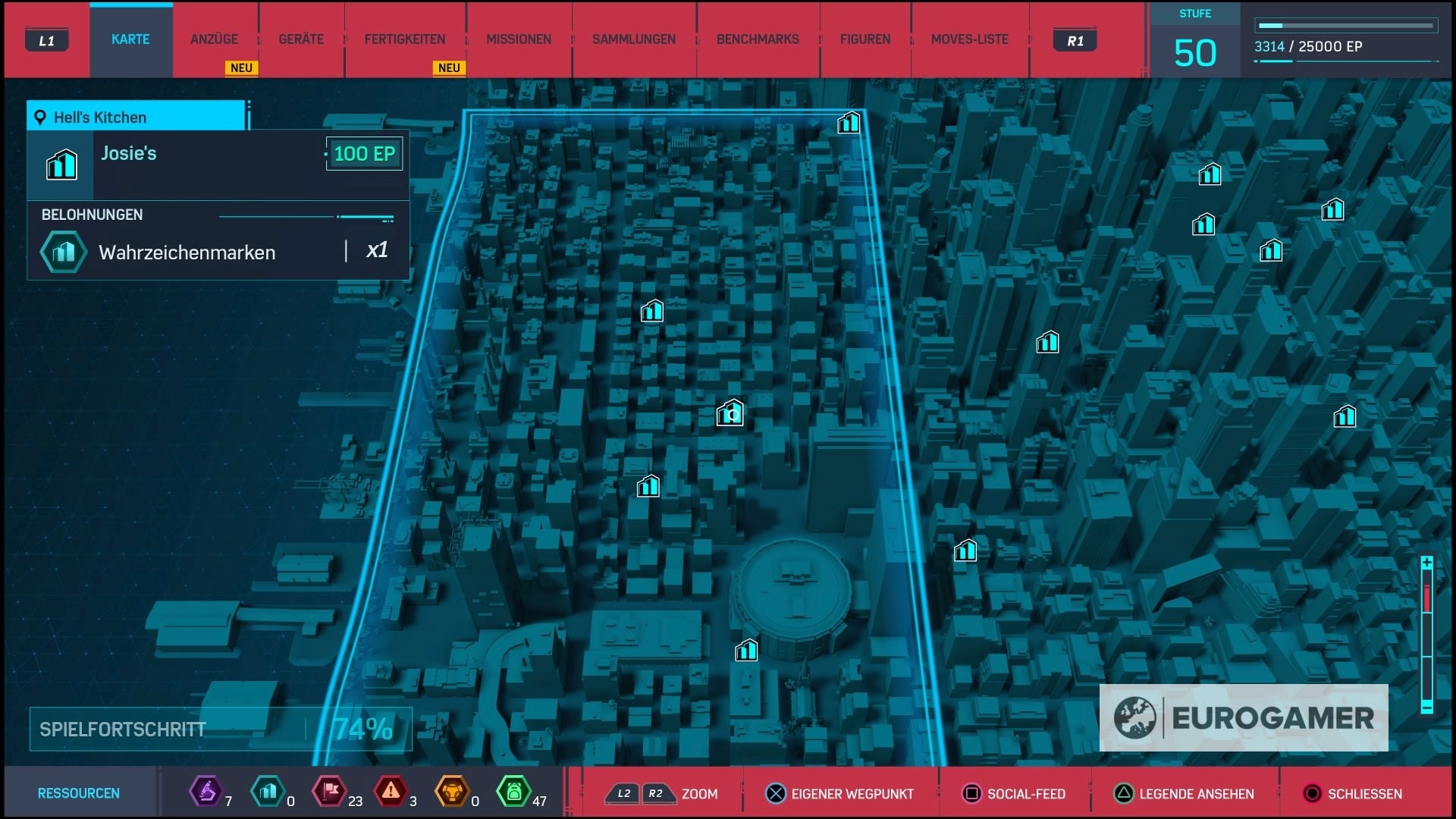The image size is (1456, 819).
Task: Click the R1 shoulder button icon
Action: click(x=1075, y=40)
